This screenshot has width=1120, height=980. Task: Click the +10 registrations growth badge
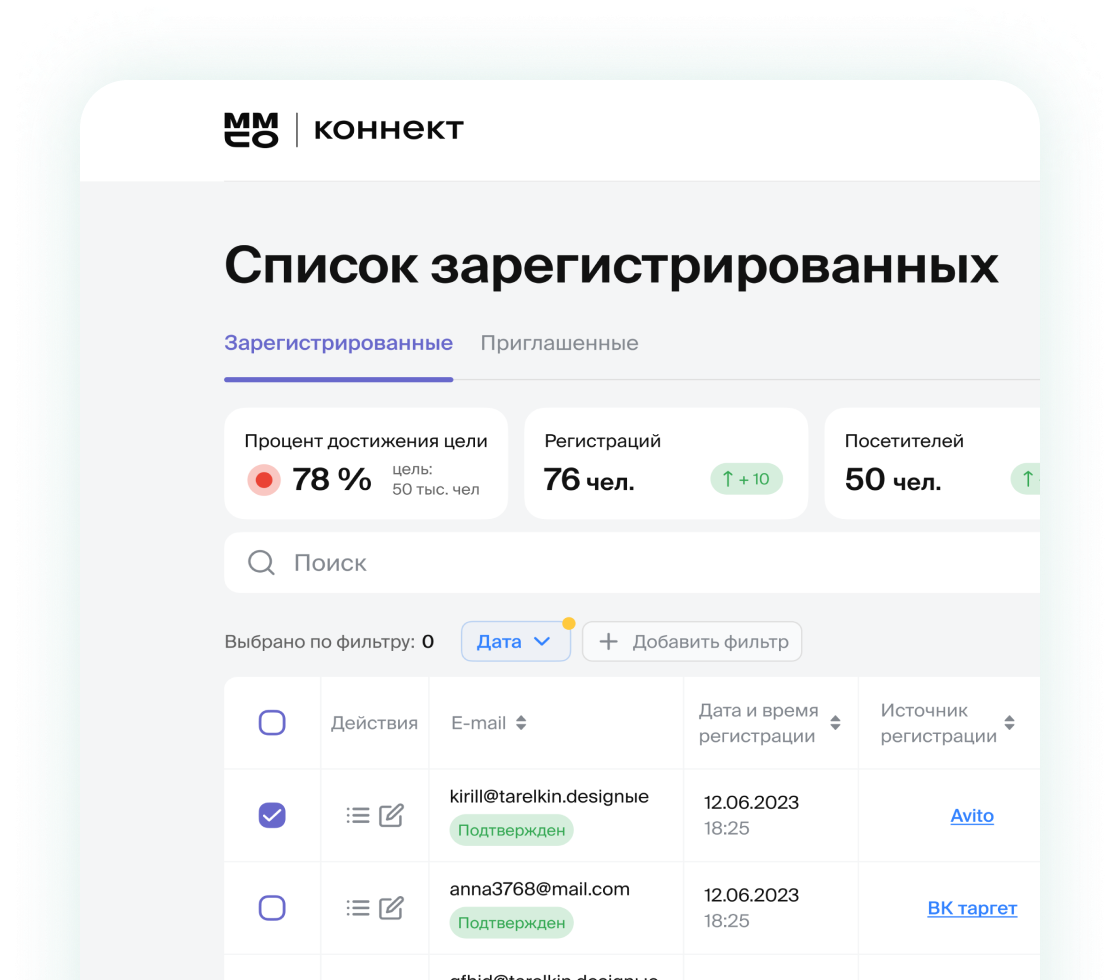click(746, 479)
